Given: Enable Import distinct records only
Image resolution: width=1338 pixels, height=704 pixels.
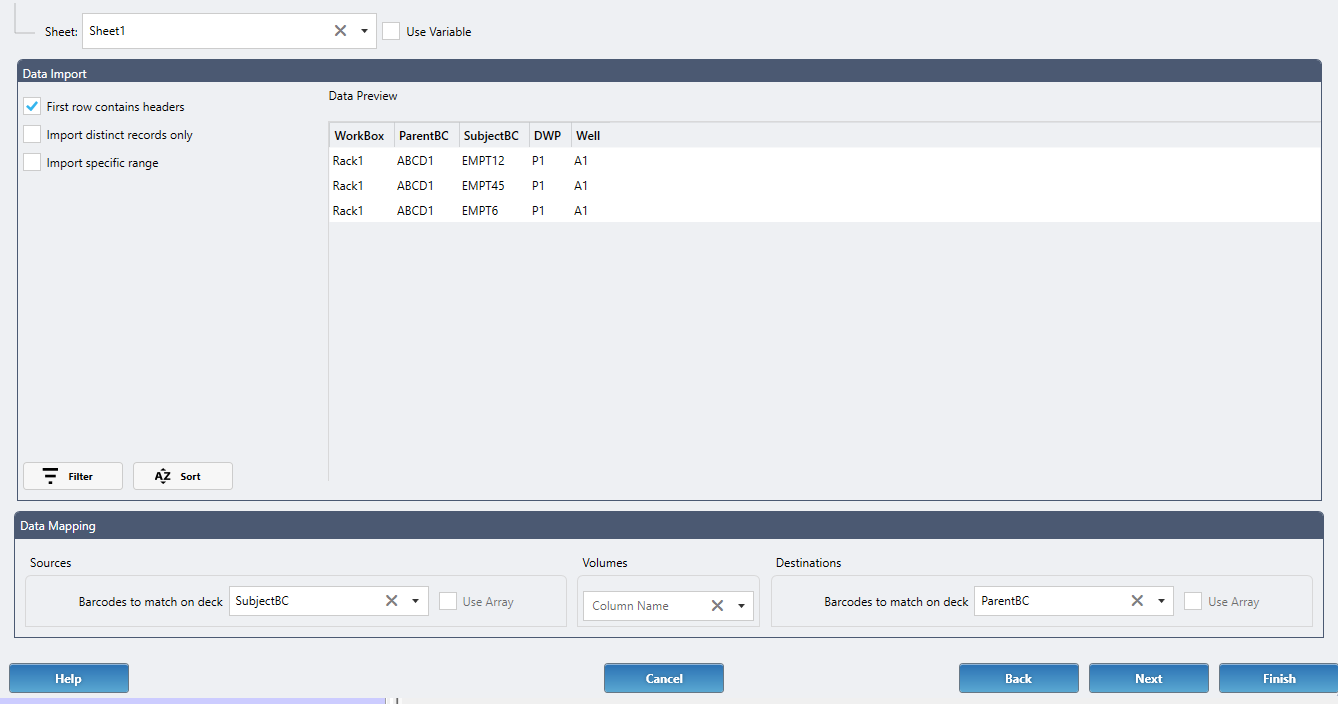Looking at the screenshot, I should click(x=32, y=135).
